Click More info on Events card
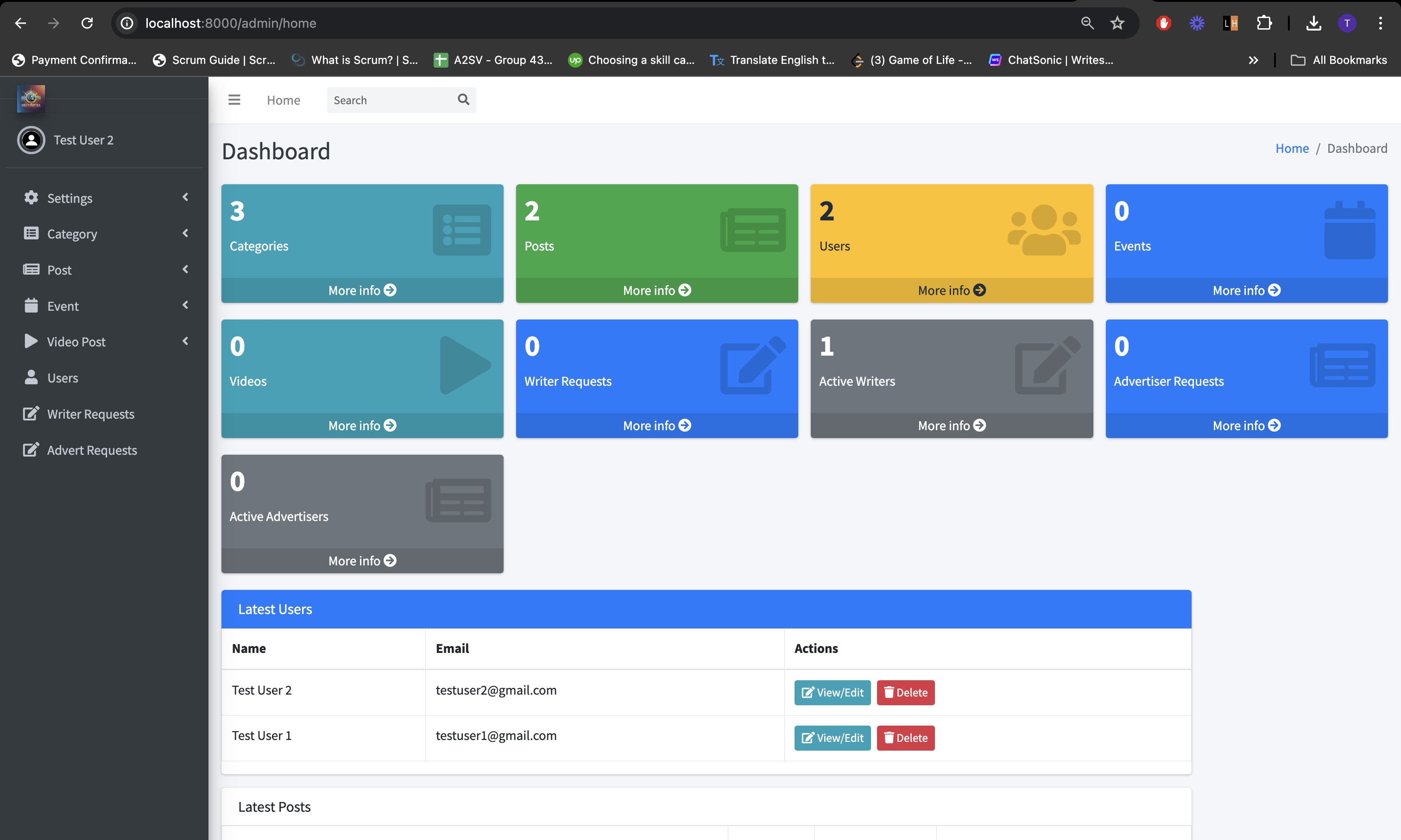Image resolution: width=1401 pixels, height=840 pixels. pos(1246,290)
